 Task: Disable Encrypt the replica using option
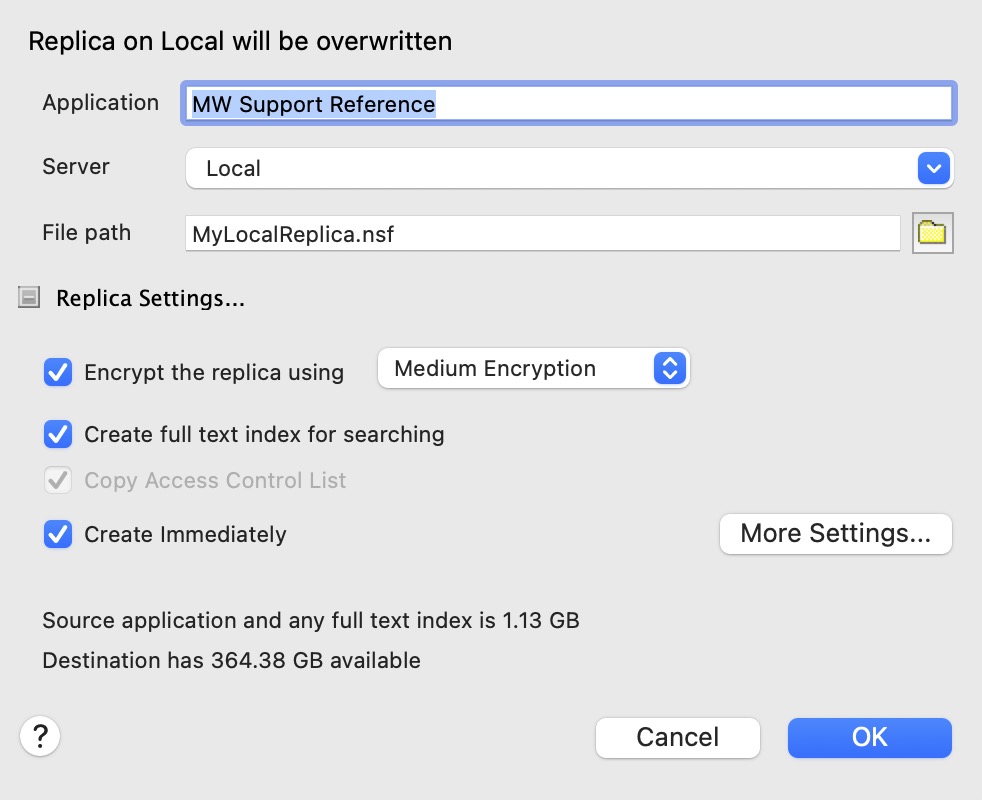click(58, 372)
